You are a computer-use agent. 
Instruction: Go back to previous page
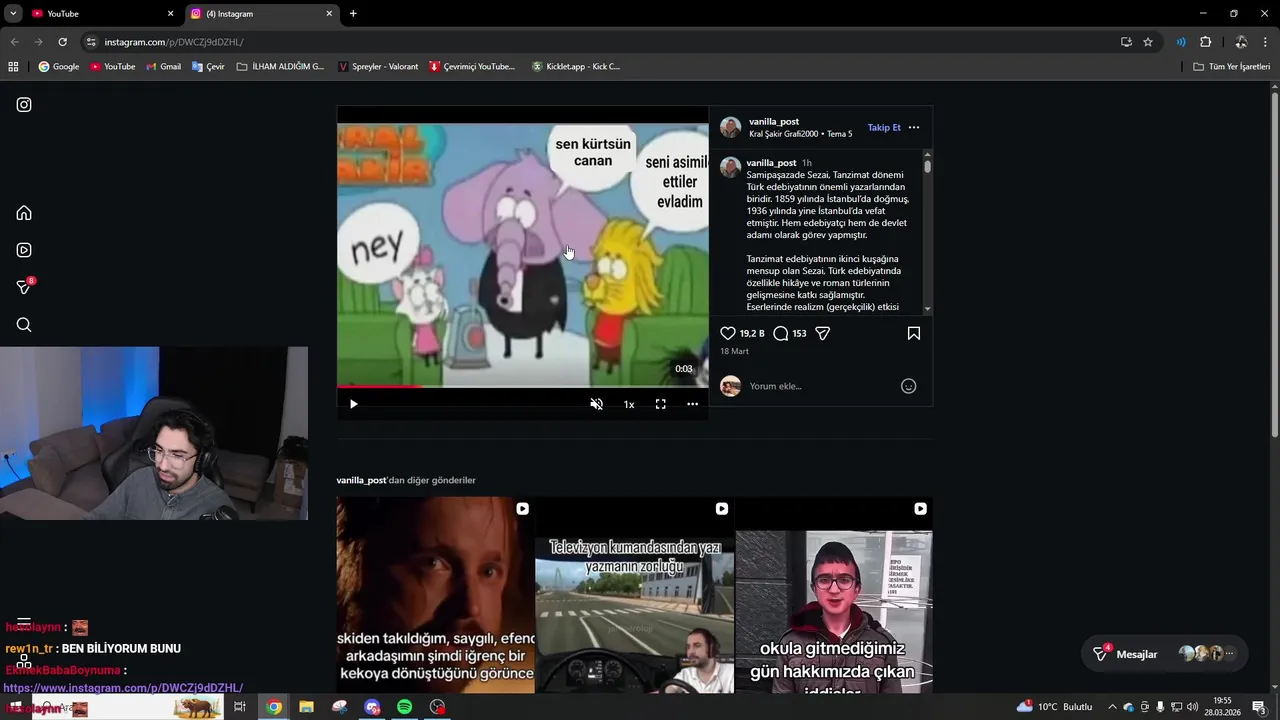[14, 42]
